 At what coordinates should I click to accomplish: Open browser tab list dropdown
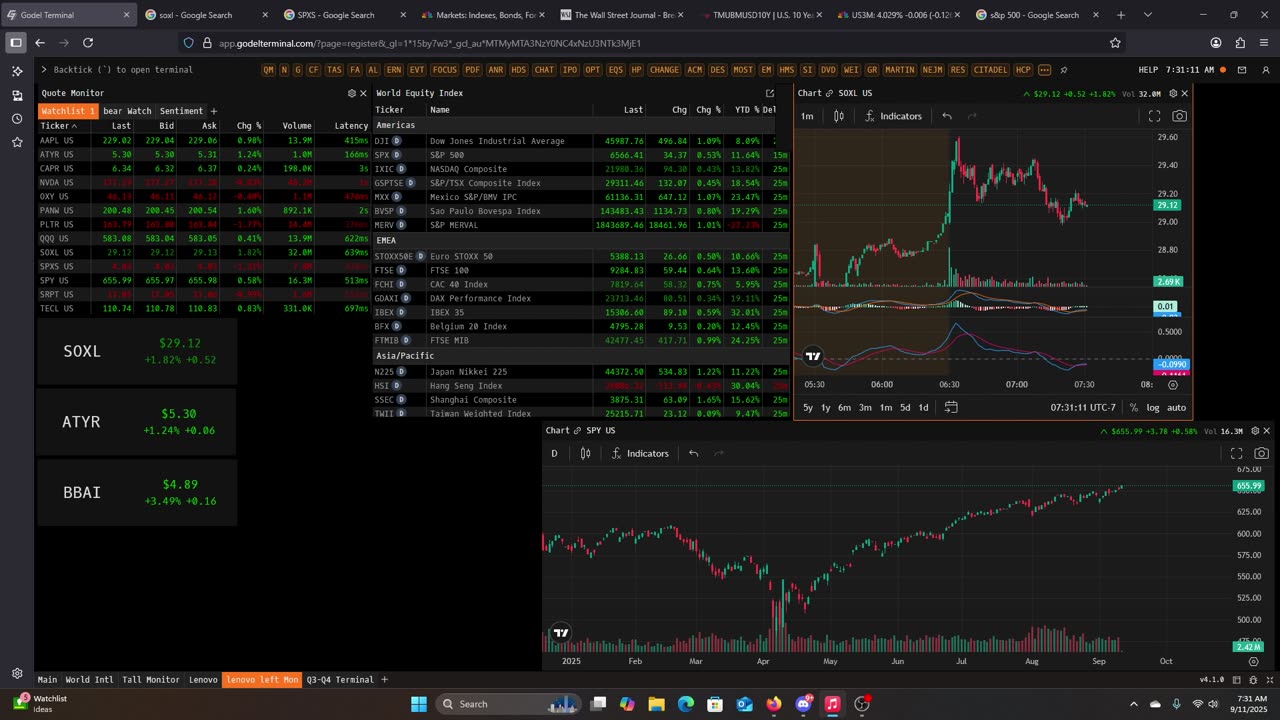(x=1147, y=15)
